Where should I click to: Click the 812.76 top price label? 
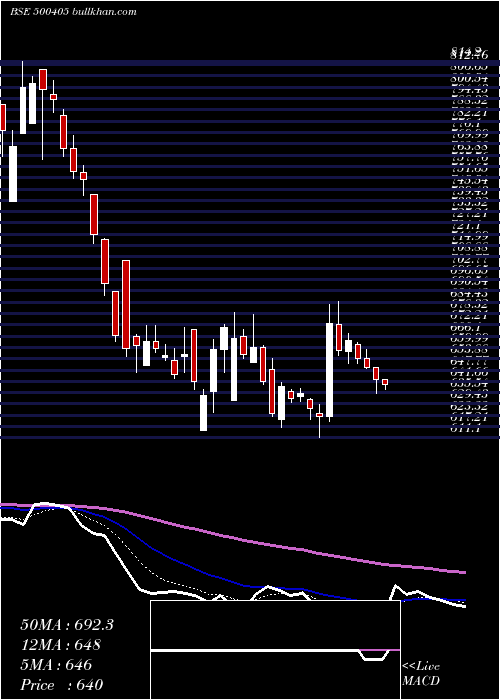[469, 54]
